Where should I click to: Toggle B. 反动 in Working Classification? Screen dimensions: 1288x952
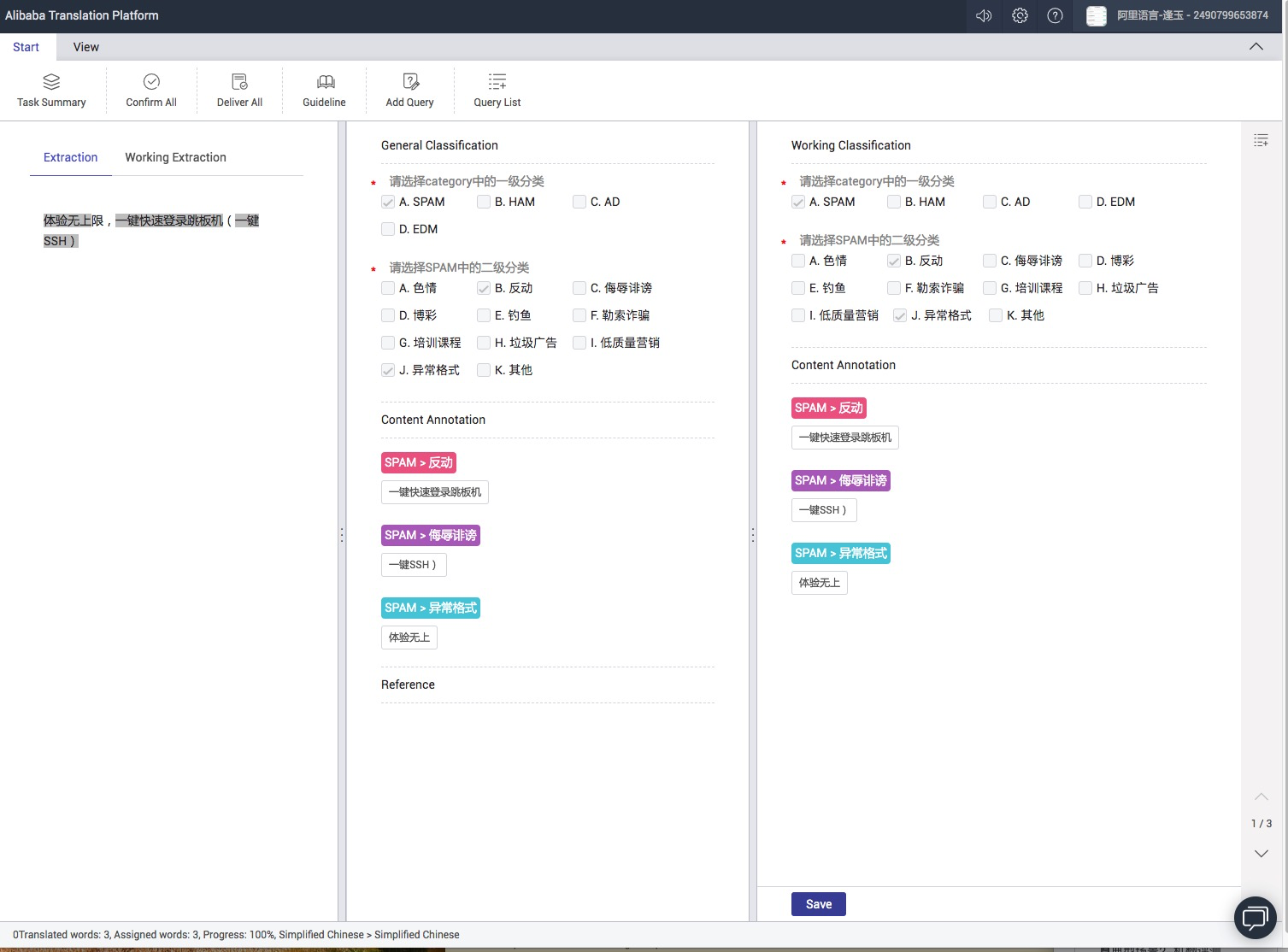[x=894, y=261]
